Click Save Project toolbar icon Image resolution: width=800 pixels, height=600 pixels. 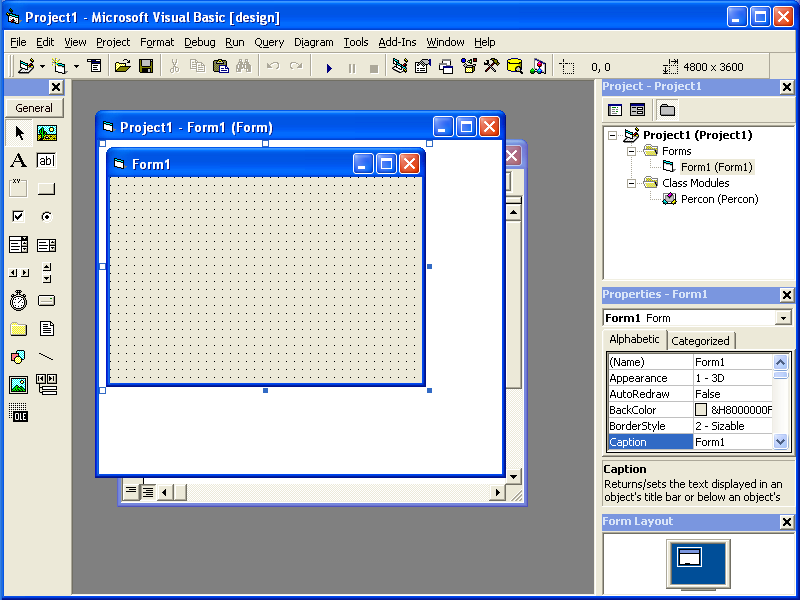[146, 66]
